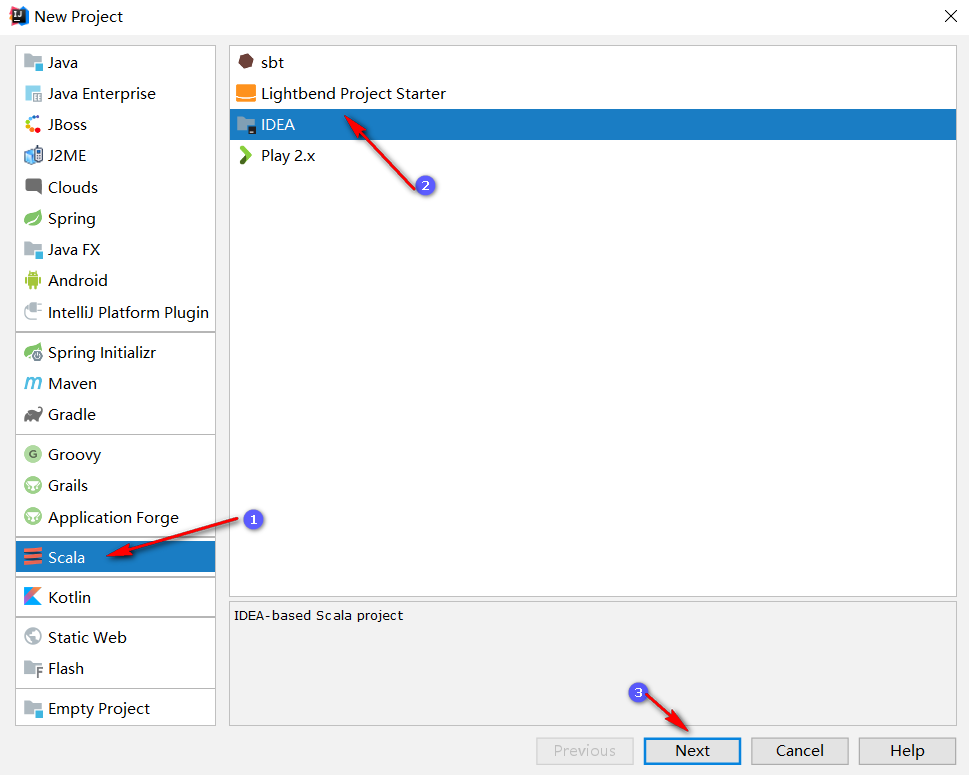Cancel the New Project dialog
Image resolution: width=969 pixels, height=775 pixels.
point(800,750)
